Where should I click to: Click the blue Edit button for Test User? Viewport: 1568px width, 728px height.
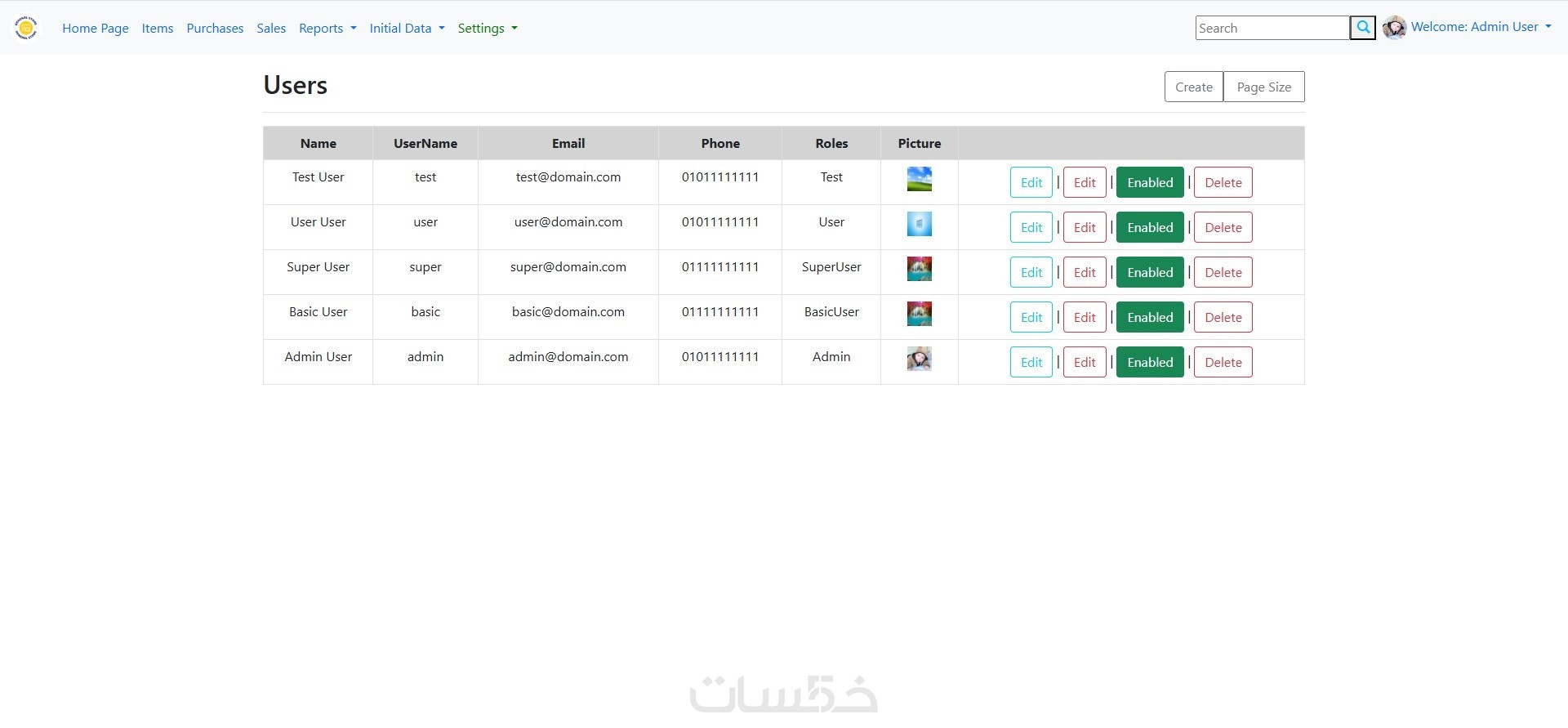click(x=1031, y=182)
